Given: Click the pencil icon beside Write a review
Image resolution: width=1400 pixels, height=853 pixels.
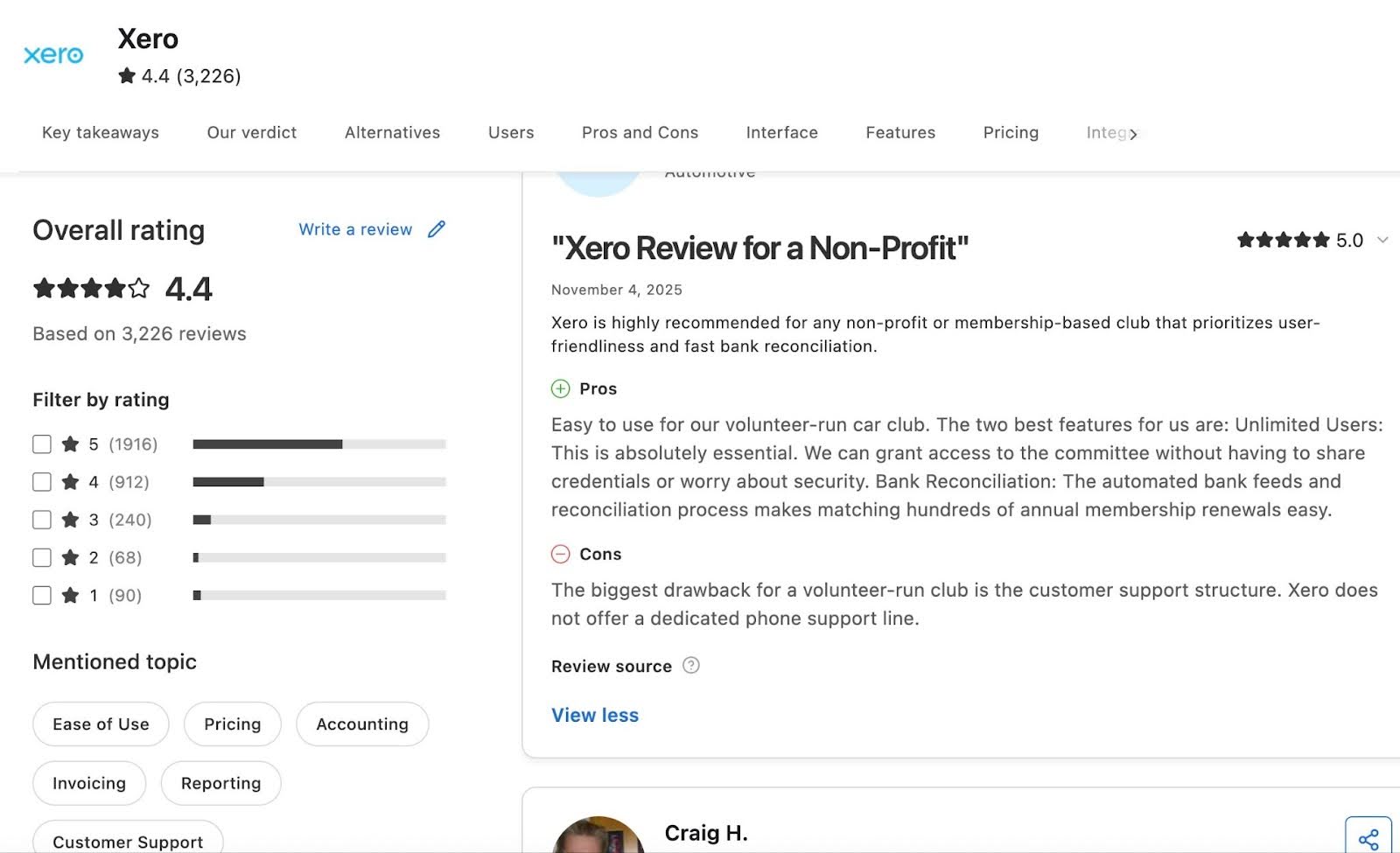Looking at the screenshot, I should coord(437,229).
